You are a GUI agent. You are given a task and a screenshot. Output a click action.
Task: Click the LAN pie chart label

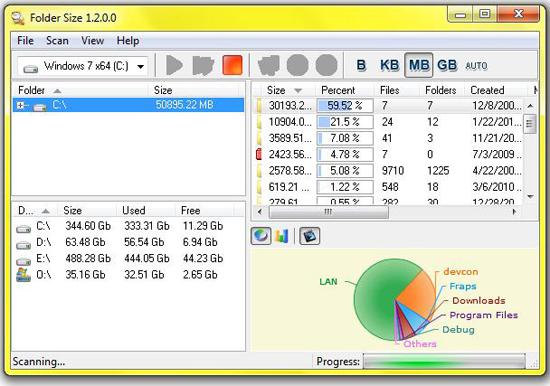click(x=328, y=282)
